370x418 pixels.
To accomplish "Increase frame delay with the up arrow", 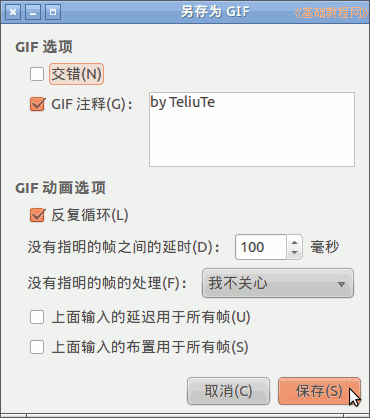I will [x=294, y=242].
